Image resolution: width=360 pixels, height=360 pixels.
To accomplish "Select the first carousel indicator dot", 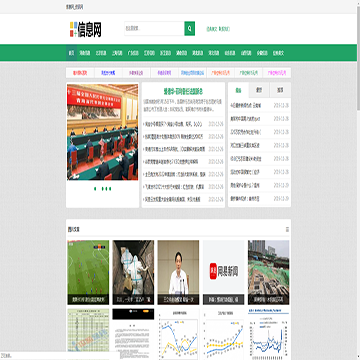I will point(95,189).
